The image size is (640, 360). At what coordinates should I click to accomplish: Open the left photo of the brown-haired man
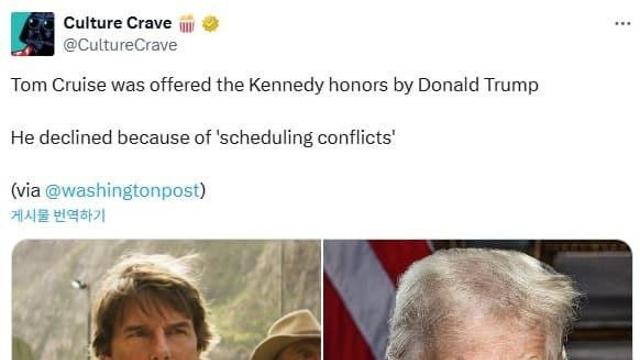[x=166, y=300]
